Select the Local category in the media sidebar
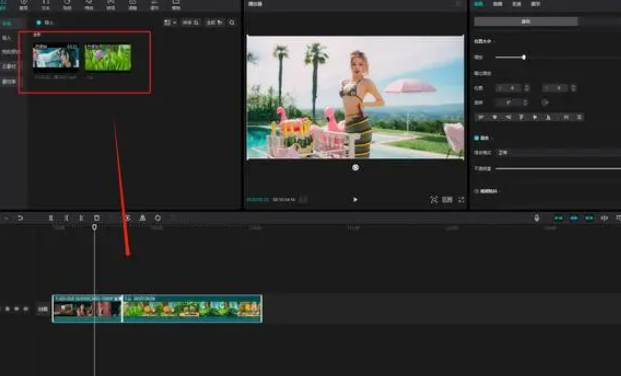The width and height of the screenshot is (621, 376). click(7, 23)
